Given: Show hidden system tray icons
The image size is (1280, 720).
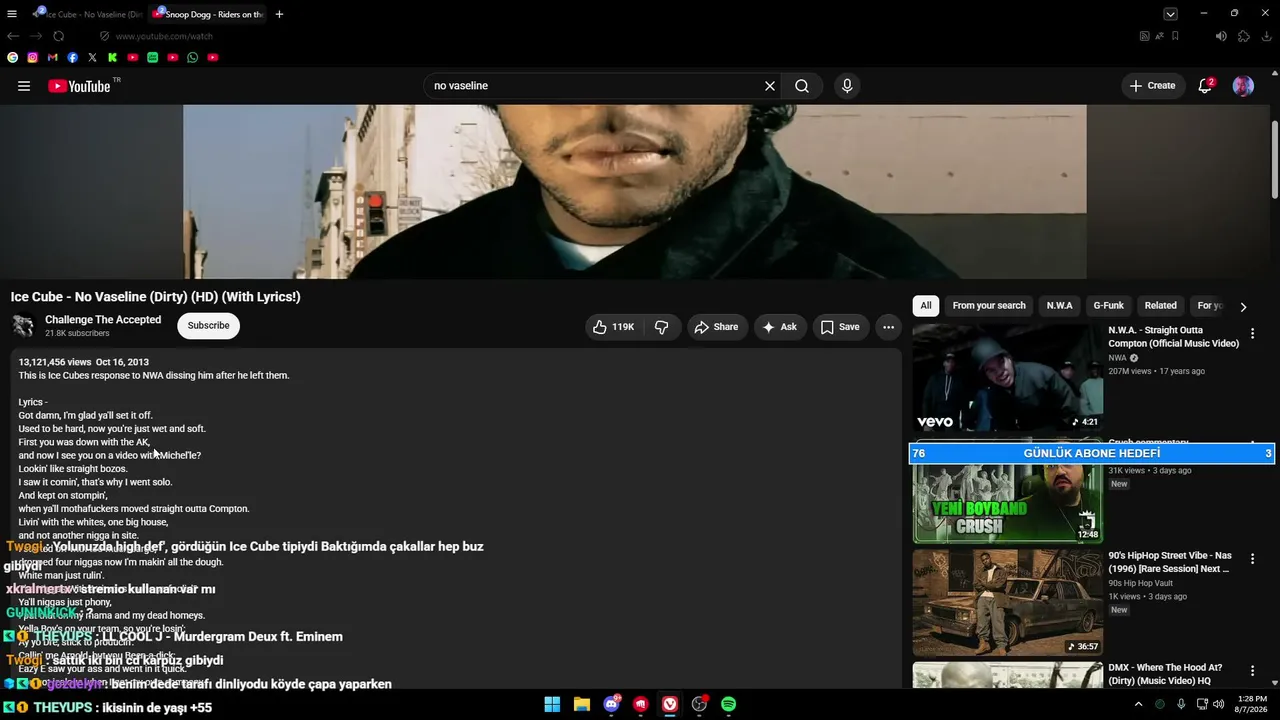Looking at the screenshot, I should [x=1138, y=704].
